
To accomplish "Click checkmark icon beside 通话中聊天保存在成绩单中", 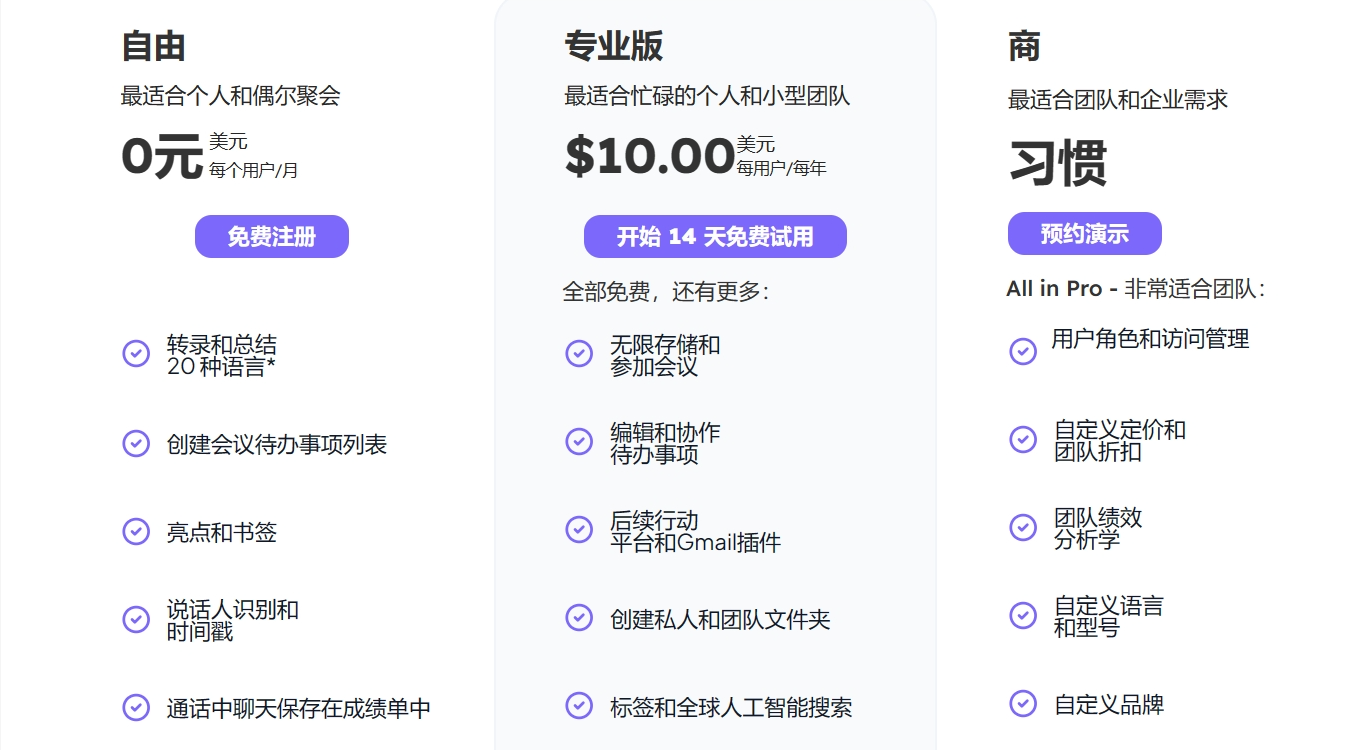I will 136,707.
